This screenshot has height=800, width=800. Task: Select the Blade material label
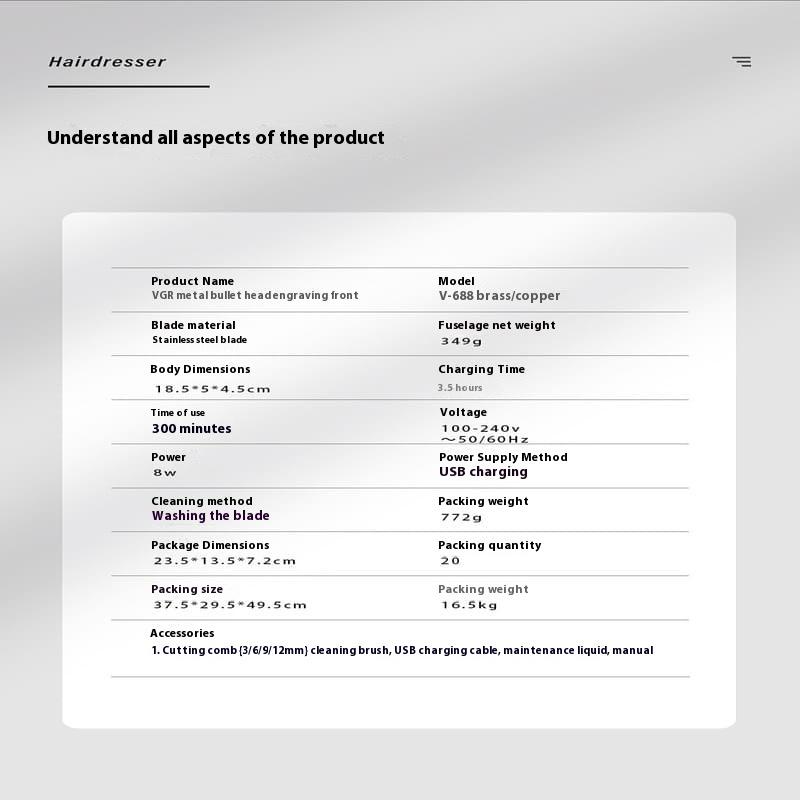[193, 325]
